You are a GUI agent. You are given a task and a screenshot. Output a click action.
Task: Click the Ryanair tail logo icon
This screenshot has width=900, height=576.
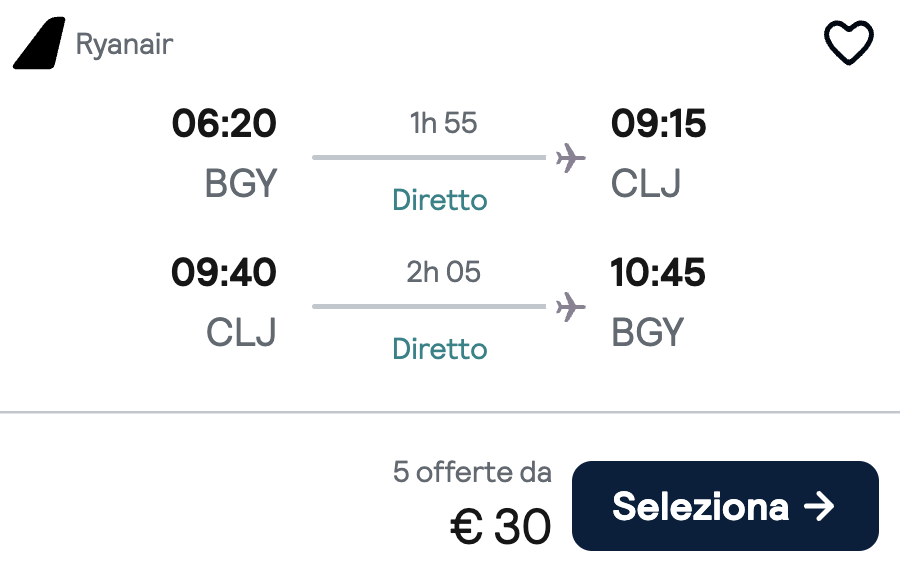(39, 43)
